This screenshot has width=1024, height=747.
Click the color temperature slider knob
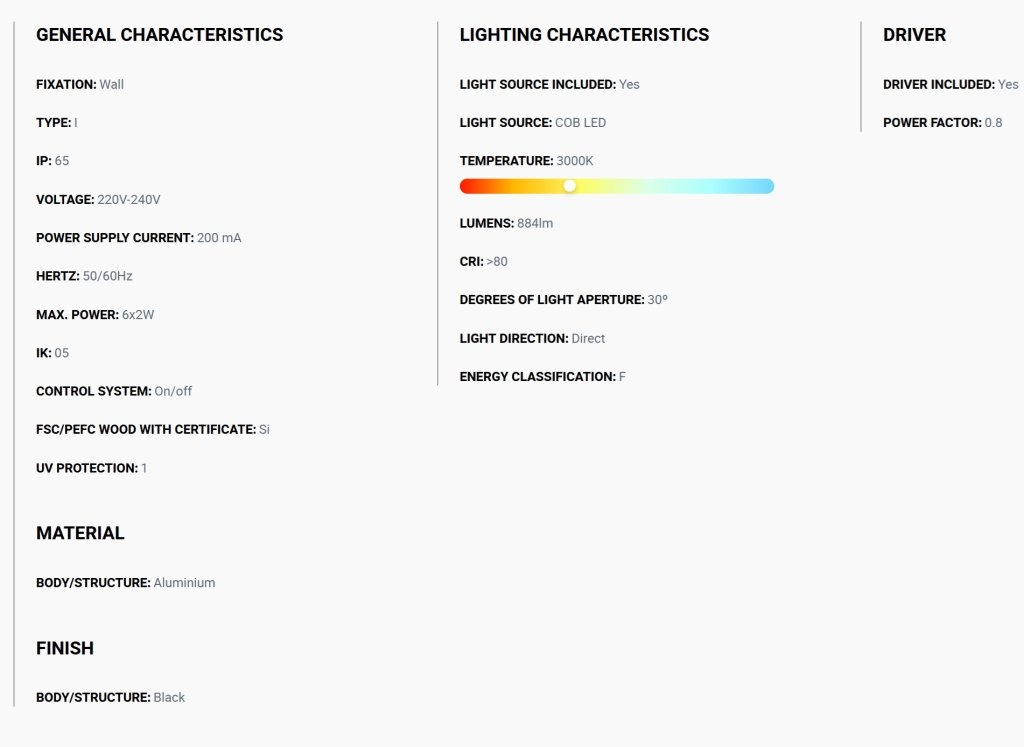569,186
